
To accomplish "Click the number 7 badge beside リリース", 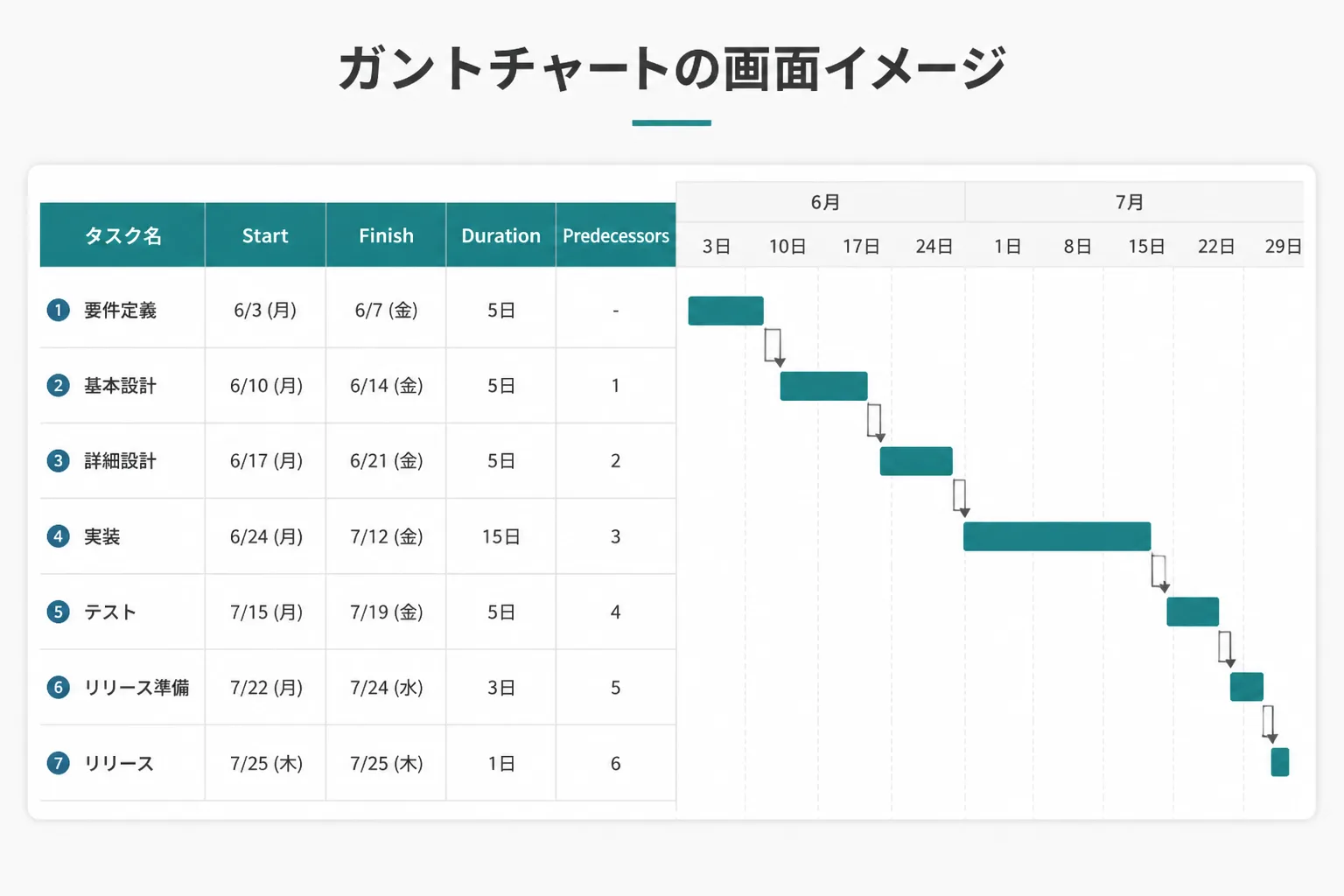I will coord(59,763).
